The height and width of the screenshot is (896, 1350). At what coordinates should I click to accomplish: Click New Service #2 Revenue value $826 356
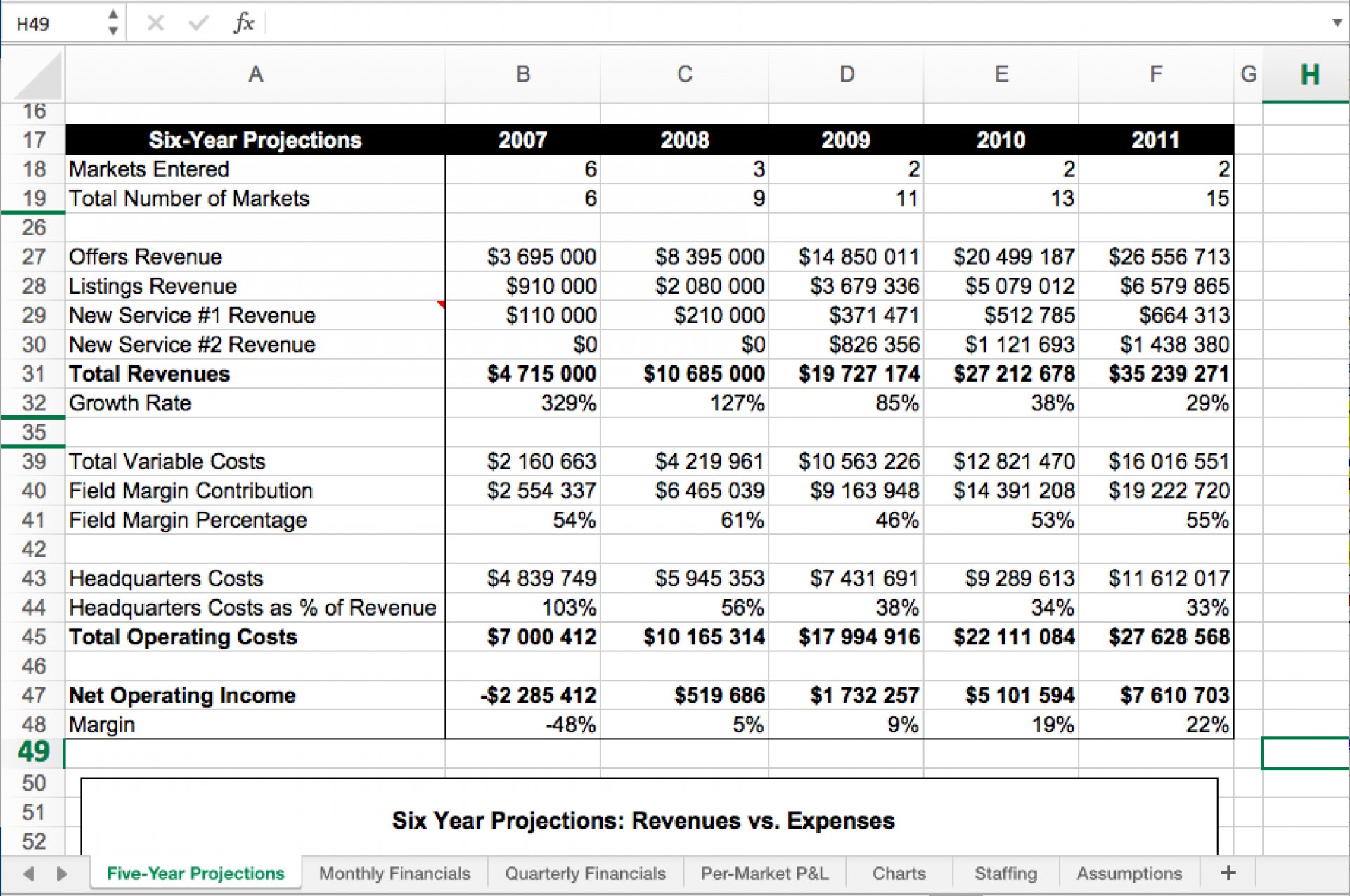tap(847, 344)
